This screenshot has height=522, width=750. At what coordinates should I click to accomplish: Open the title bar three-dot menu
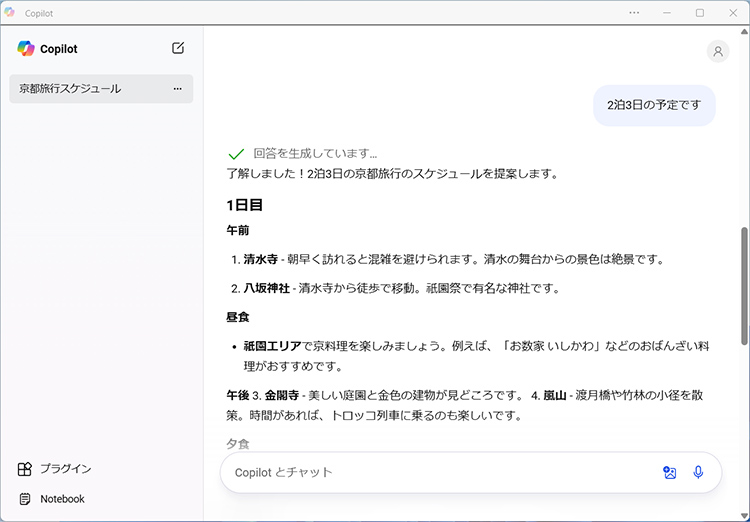point(634,12)
